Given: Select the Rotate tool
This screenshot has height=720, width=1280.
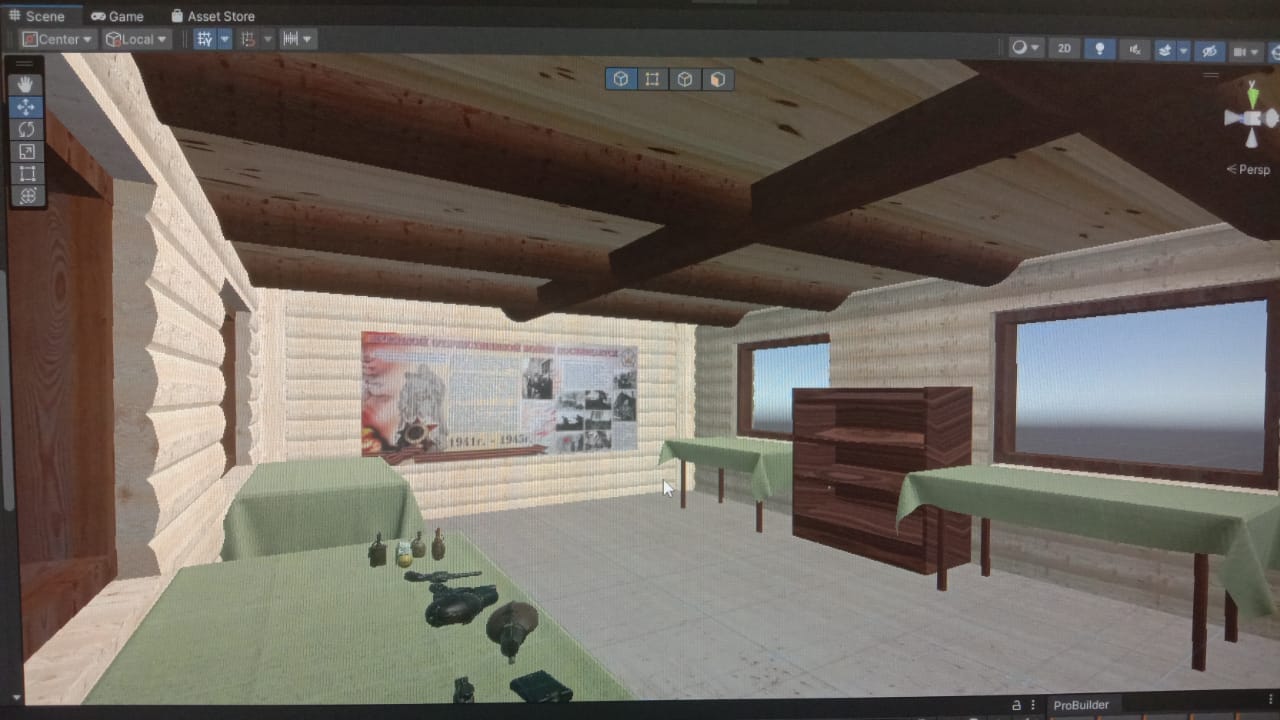Looking at the screenshot, I should tap(27, 129).
